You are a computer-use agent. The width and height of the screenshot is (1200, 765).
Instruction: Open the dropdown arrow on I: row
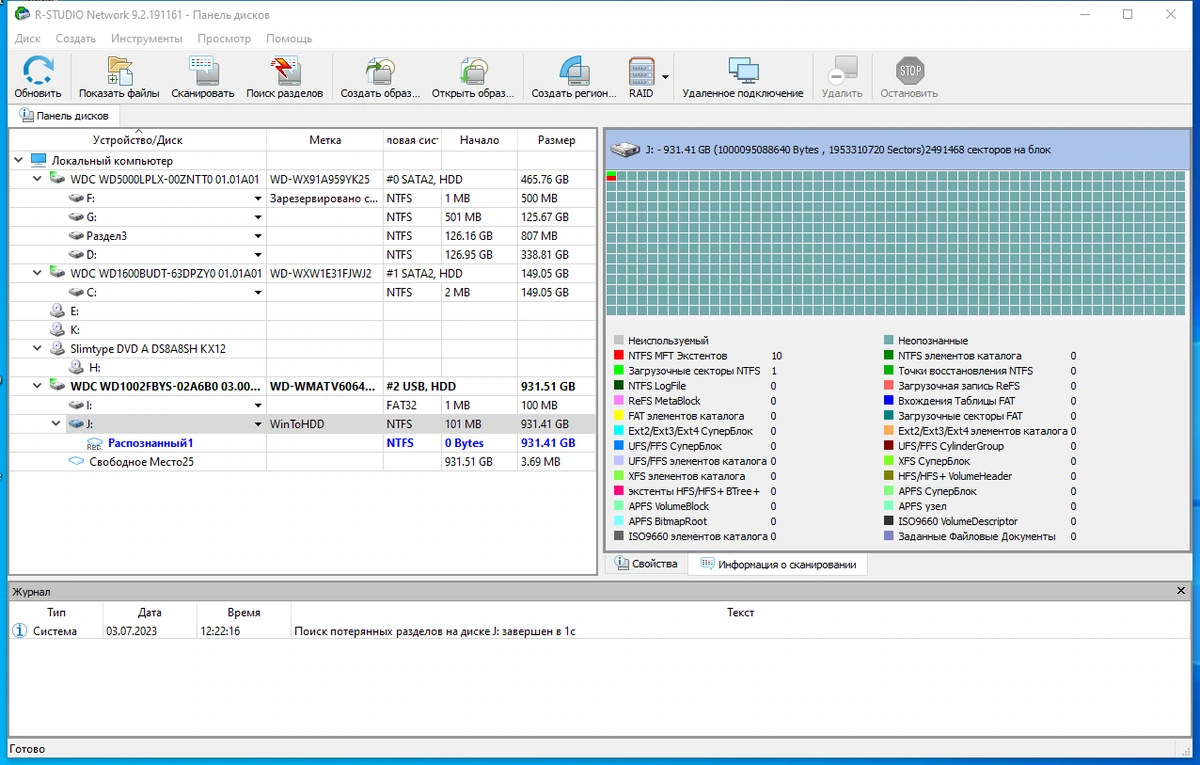point(258,405)
